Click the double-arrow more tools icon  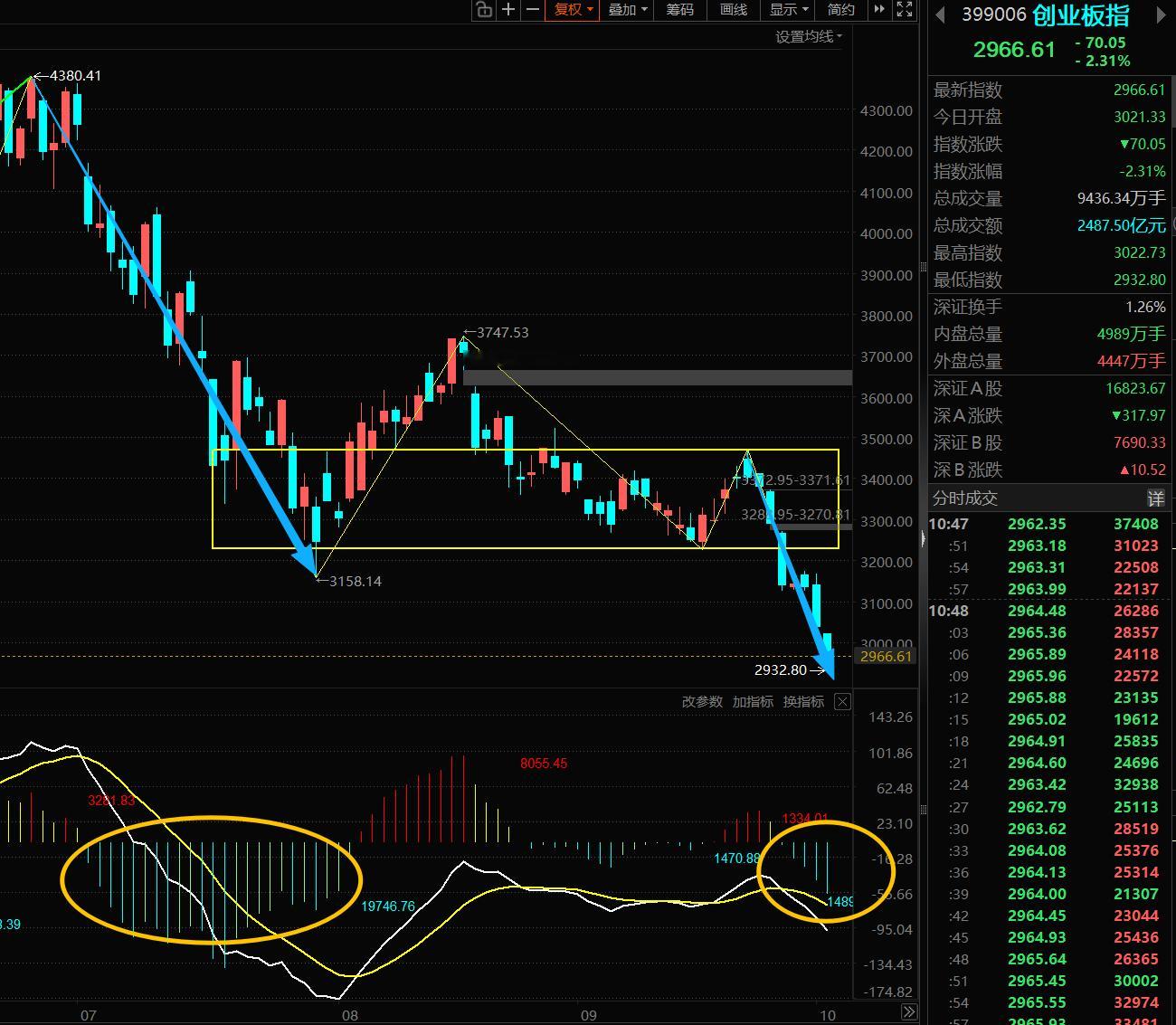tap(879, 10)
